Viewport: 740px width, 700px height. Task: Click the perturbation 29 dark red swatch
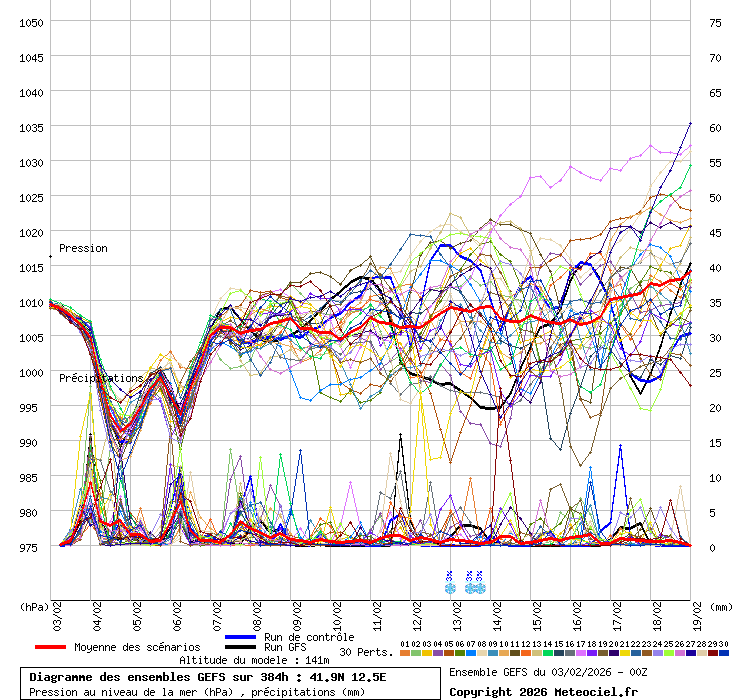pos(713,653)
